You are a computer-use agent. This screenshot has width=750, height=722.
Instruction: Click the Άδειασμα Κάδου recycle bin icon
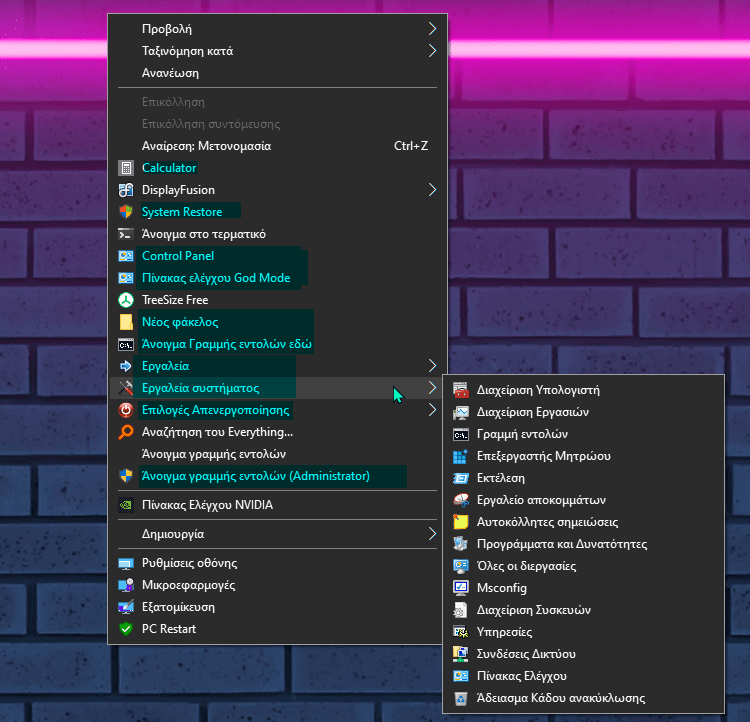[461, 698]
